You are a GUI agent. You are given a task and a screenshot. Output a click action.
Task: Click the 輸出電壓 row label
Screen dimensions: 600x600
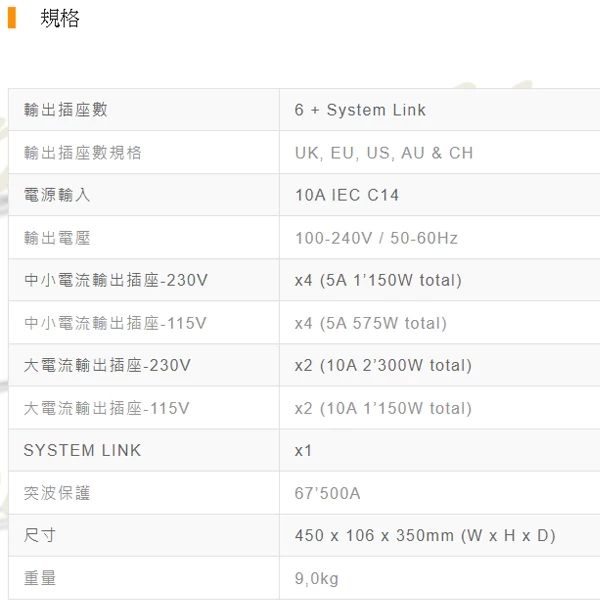(56, 238)
